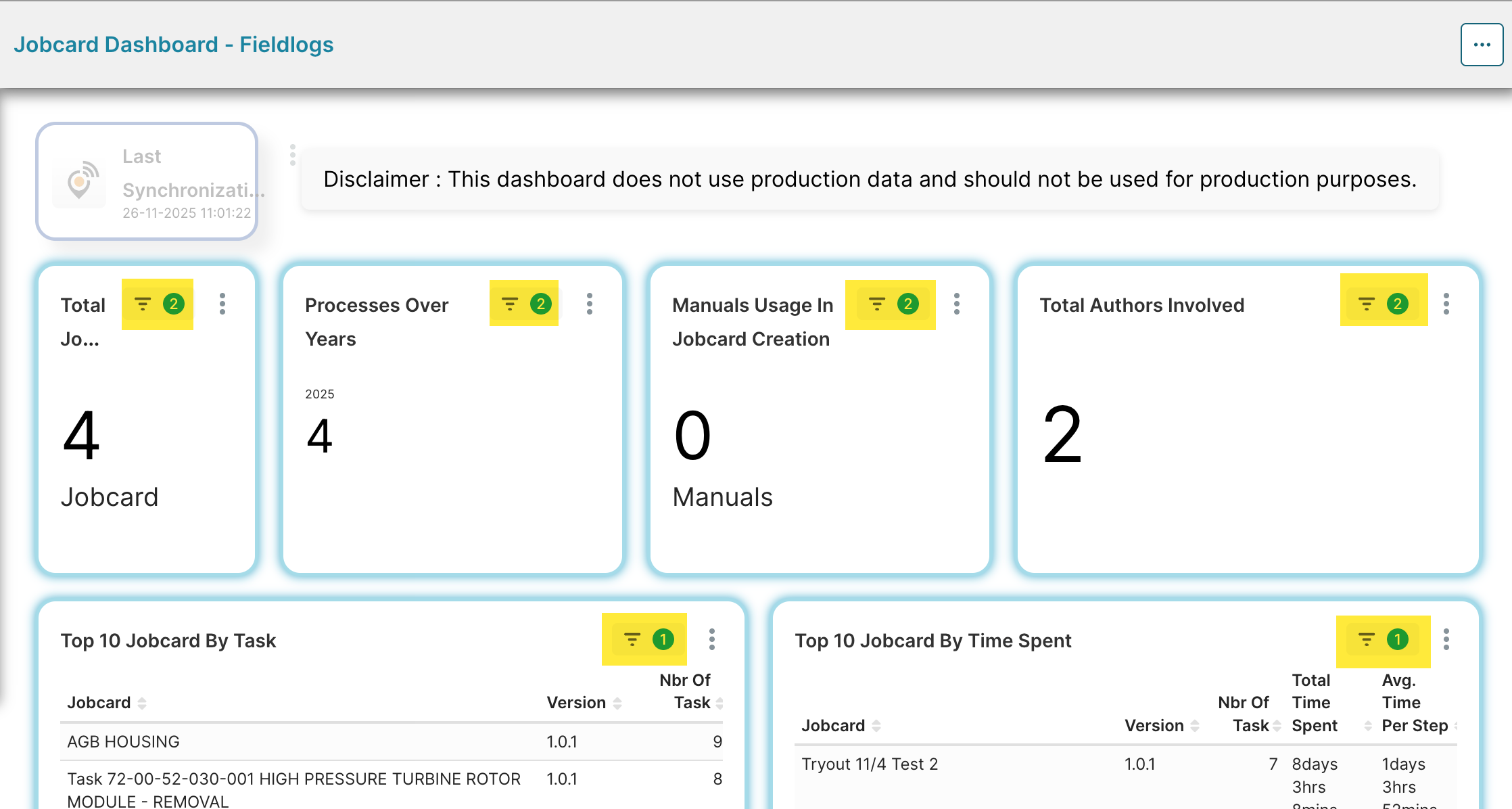Open kebab menu on Manuals Usage card
The height and width of the screenshot is (809, 1512).
[x=957, y=304]
